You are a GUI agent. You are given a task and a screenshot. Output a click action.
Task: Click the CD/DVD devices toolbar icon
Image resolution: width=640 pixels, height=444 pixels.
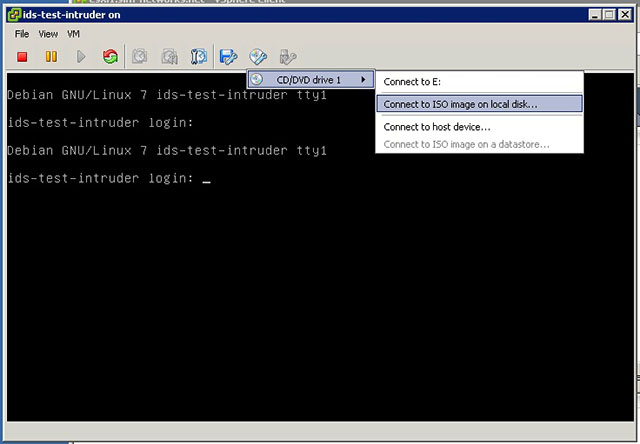258,56
